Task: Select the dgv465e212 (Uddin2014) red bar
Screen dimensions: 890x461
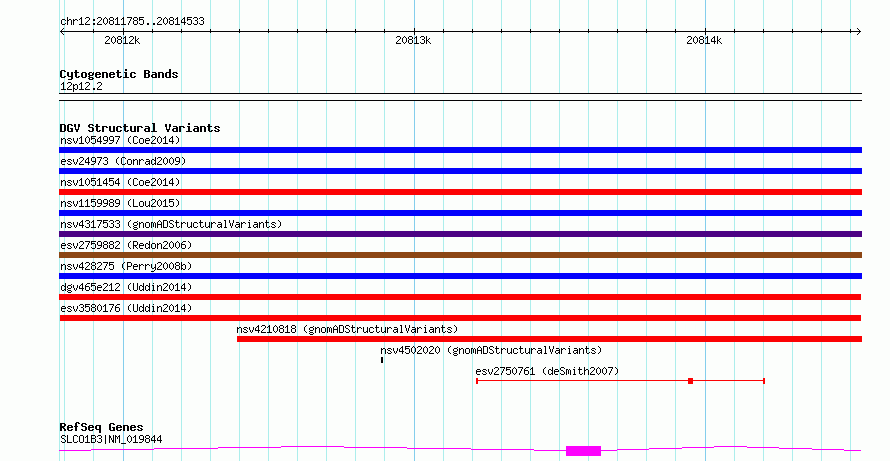Action: [460, 297]
